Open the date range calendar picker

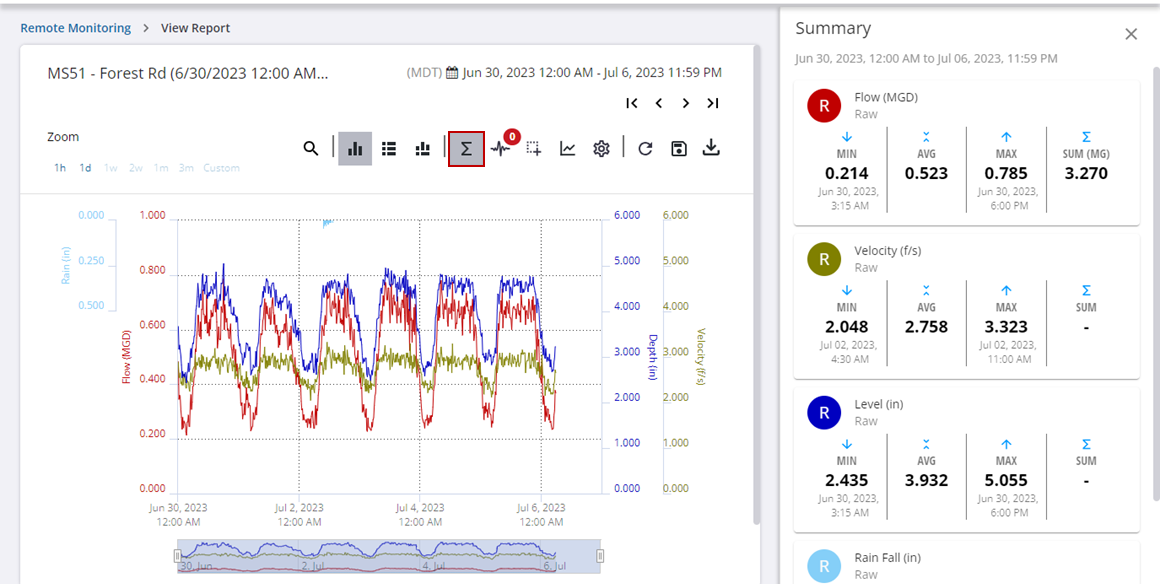(452, 73)
